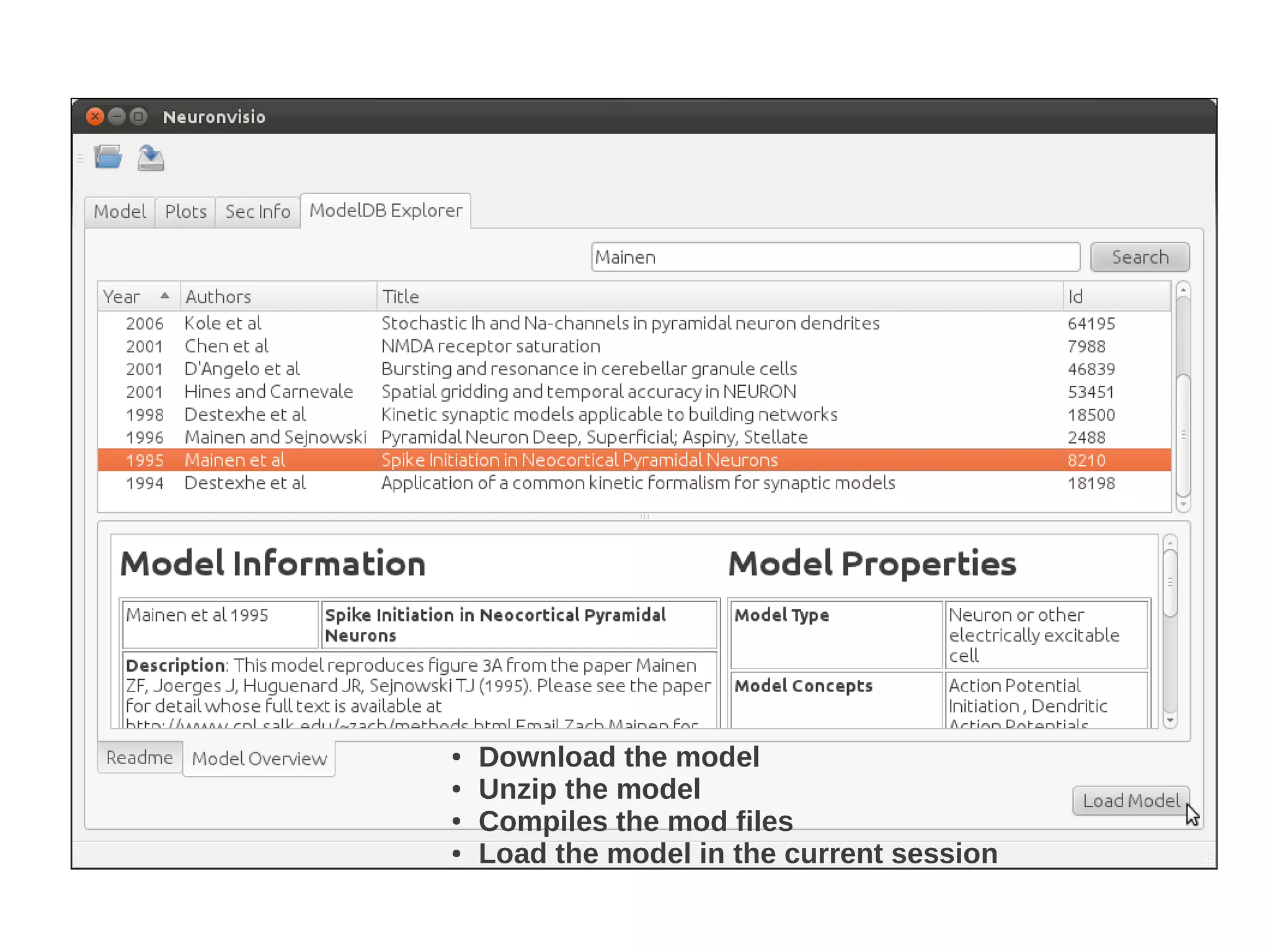The height and width of the screenshot is (952, 1270).
Task: Click Id cell '64195'
Action: (x=1091, y=324)
